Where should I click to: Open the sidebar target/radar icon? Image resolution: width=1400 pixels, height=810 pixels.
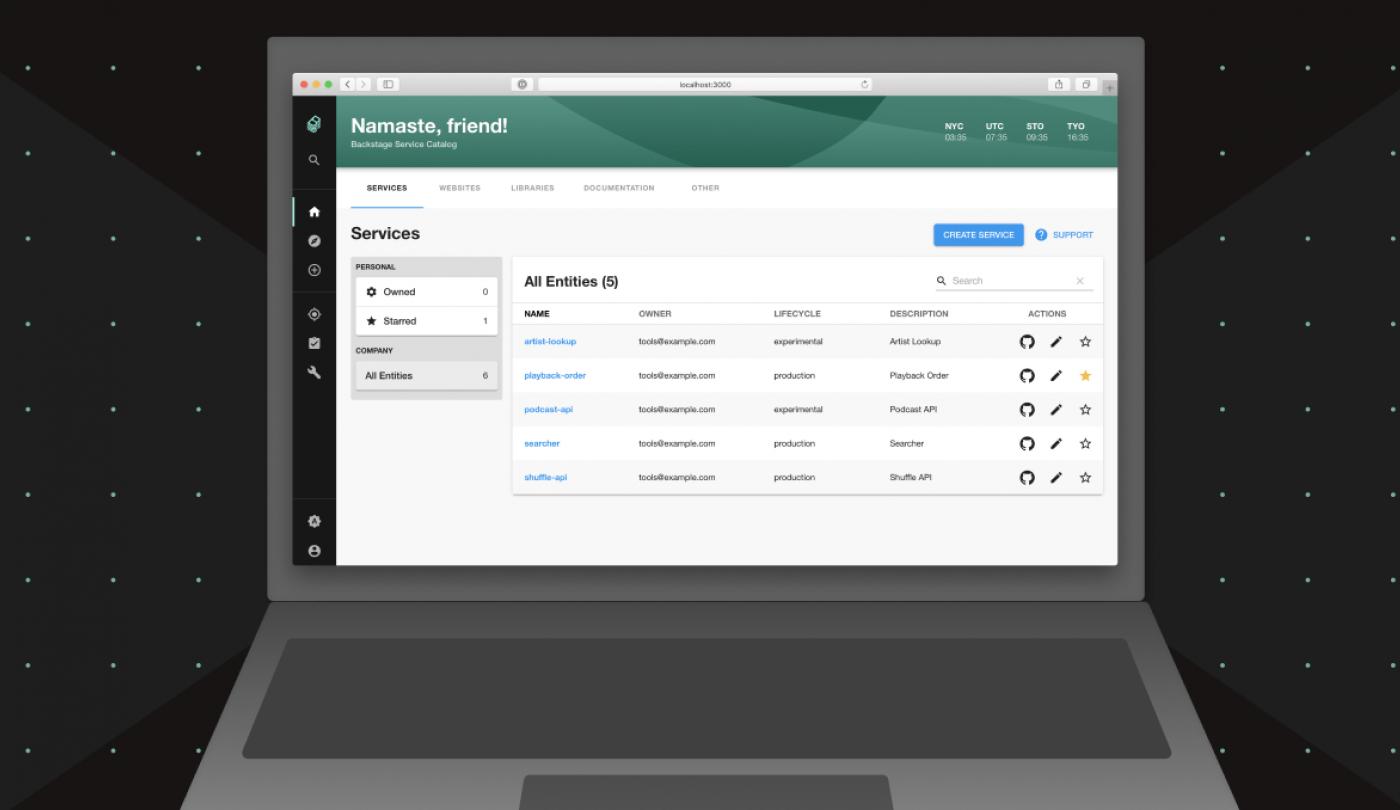tap(314, 314)
